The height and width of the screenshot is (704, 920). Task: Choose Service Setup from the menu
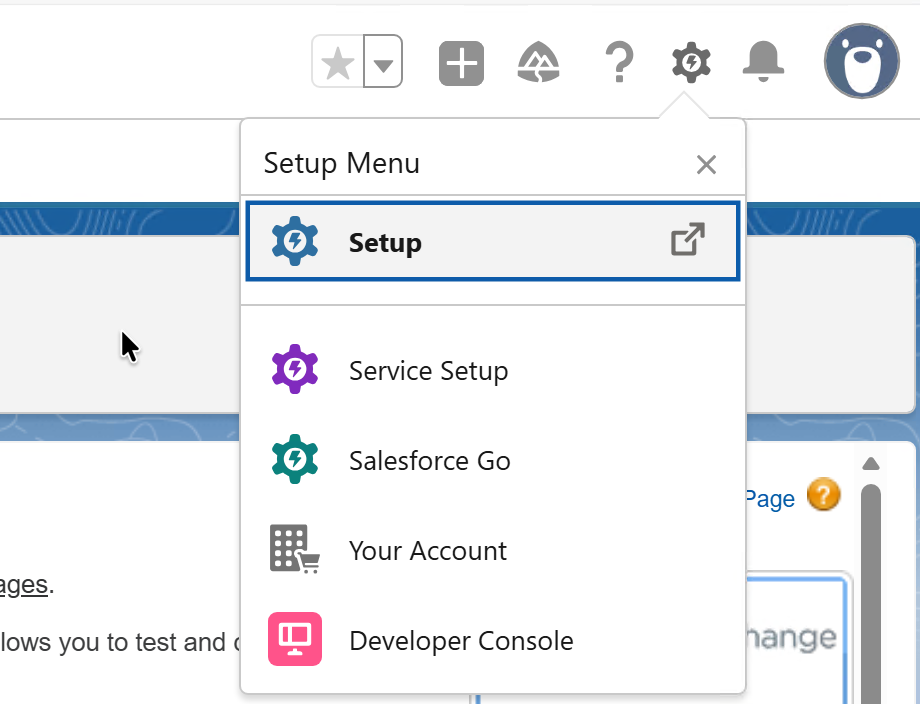coord(428,371)
